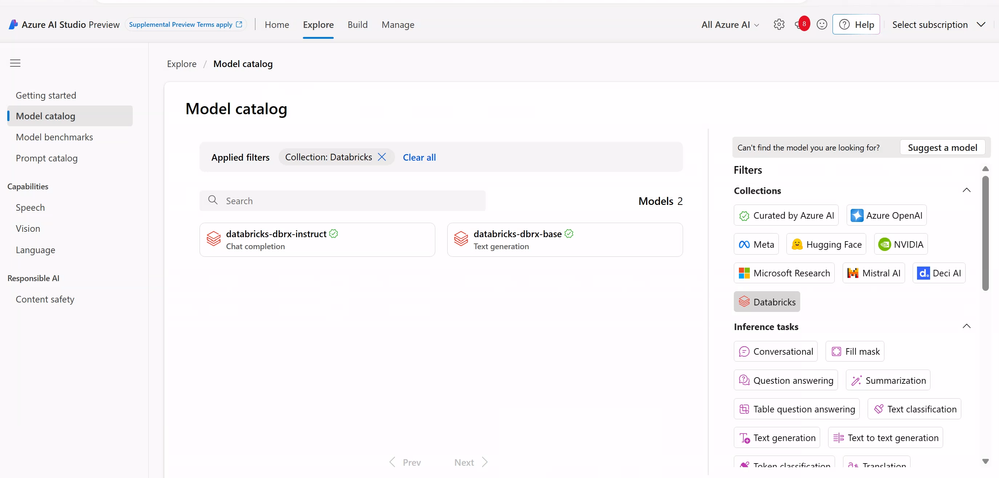This screenshot has height=478, width=999.
Task: Open the Supplemental Preview Terms link
Action: 185,25
